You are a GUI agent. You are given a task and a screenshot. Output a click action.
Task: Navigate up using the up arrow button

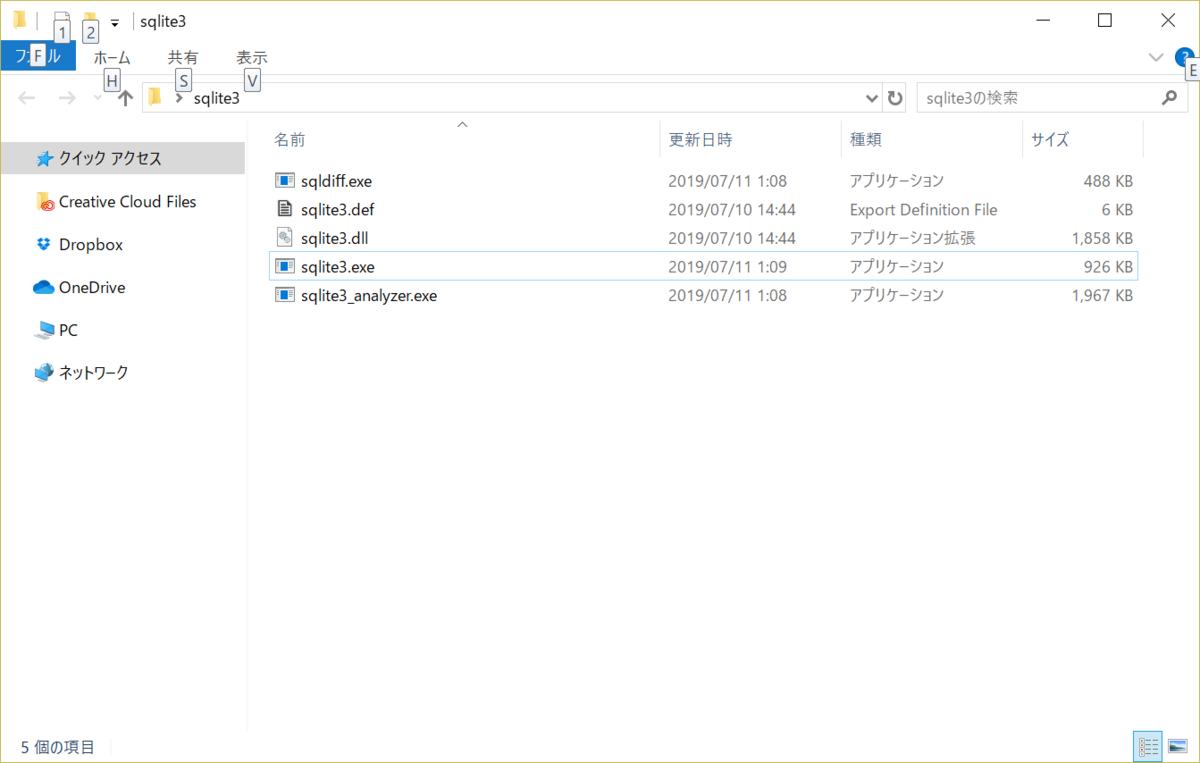tap(124, 97)
